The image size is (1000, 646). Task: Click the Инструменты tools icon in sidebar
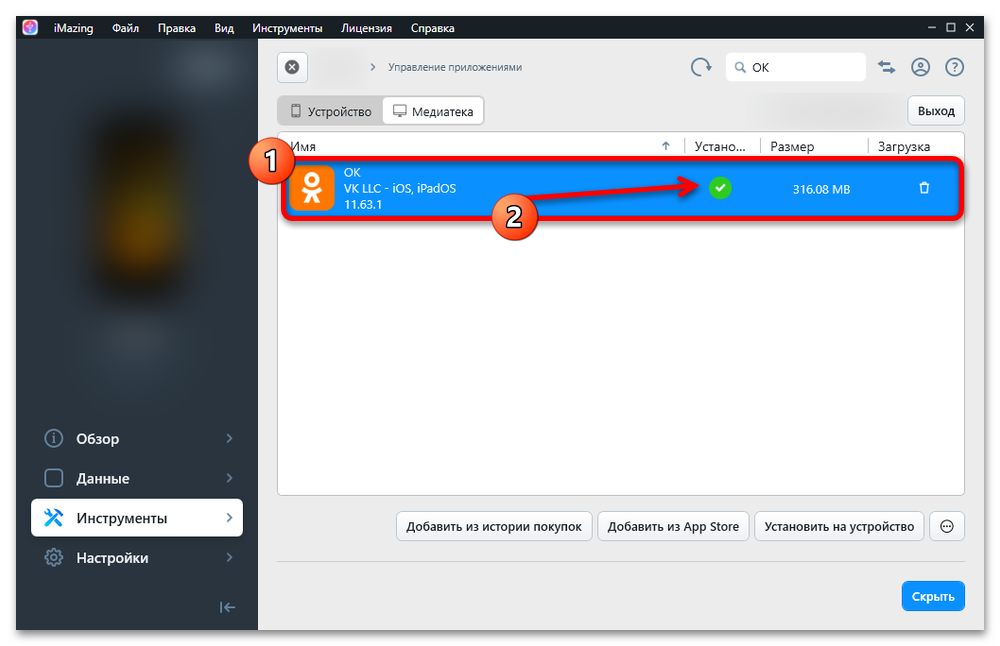coord(54,518)
